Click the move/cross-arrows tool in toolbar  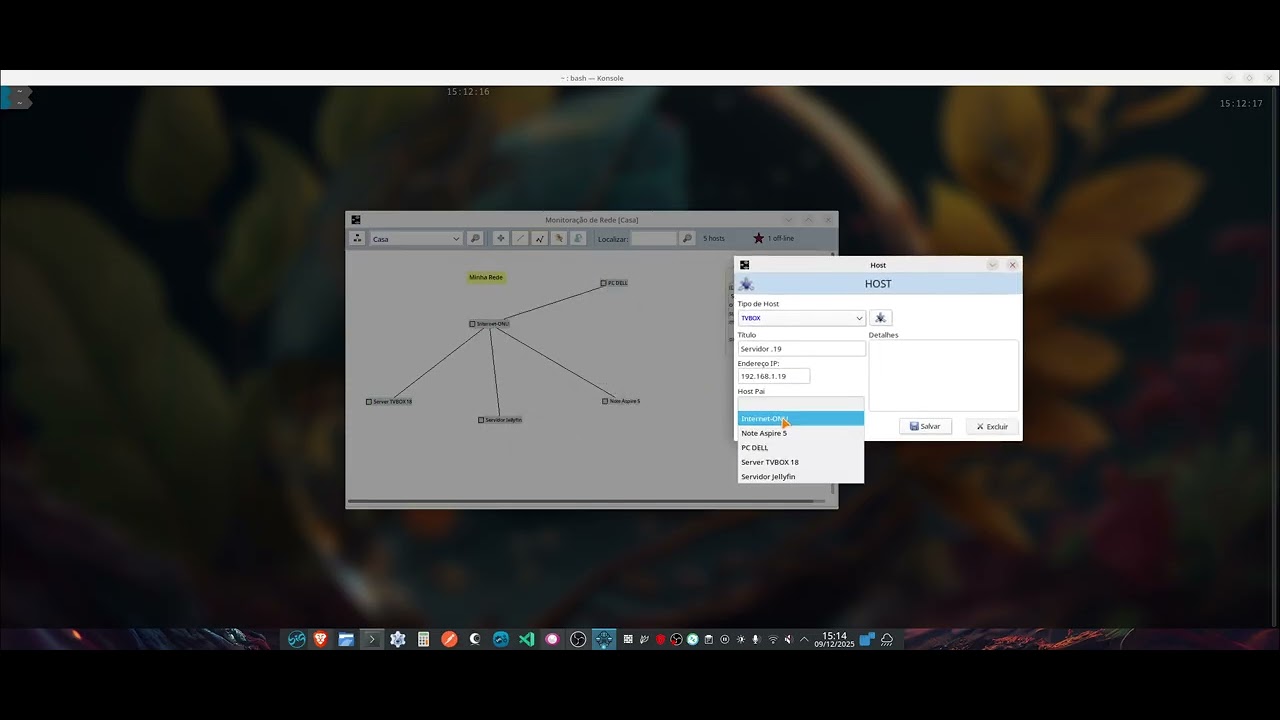click(x=500, y=239)
